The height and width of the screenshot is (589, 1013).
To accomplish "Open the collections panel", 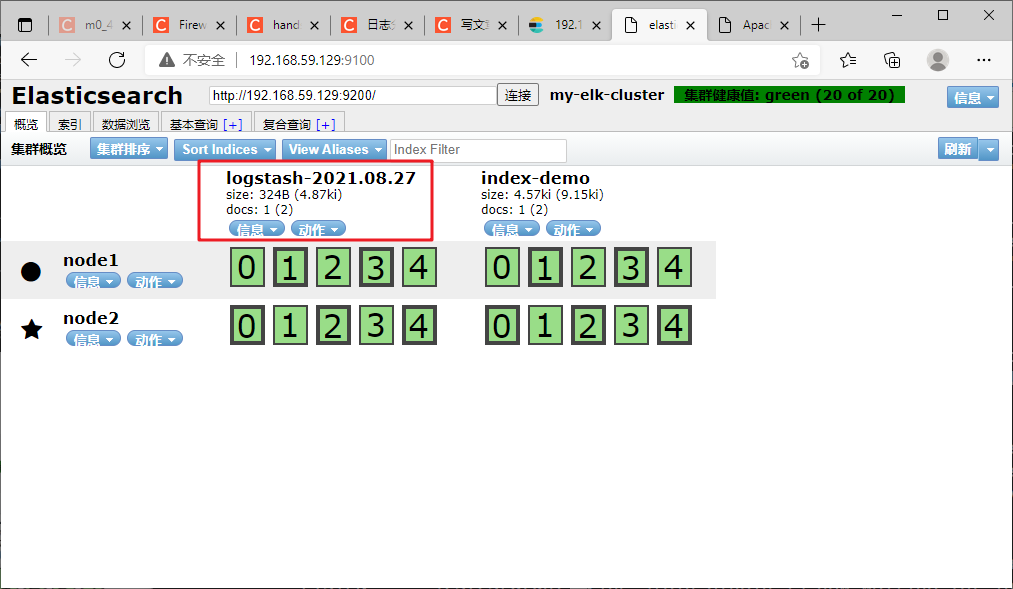I will click(x=892, y=60).
